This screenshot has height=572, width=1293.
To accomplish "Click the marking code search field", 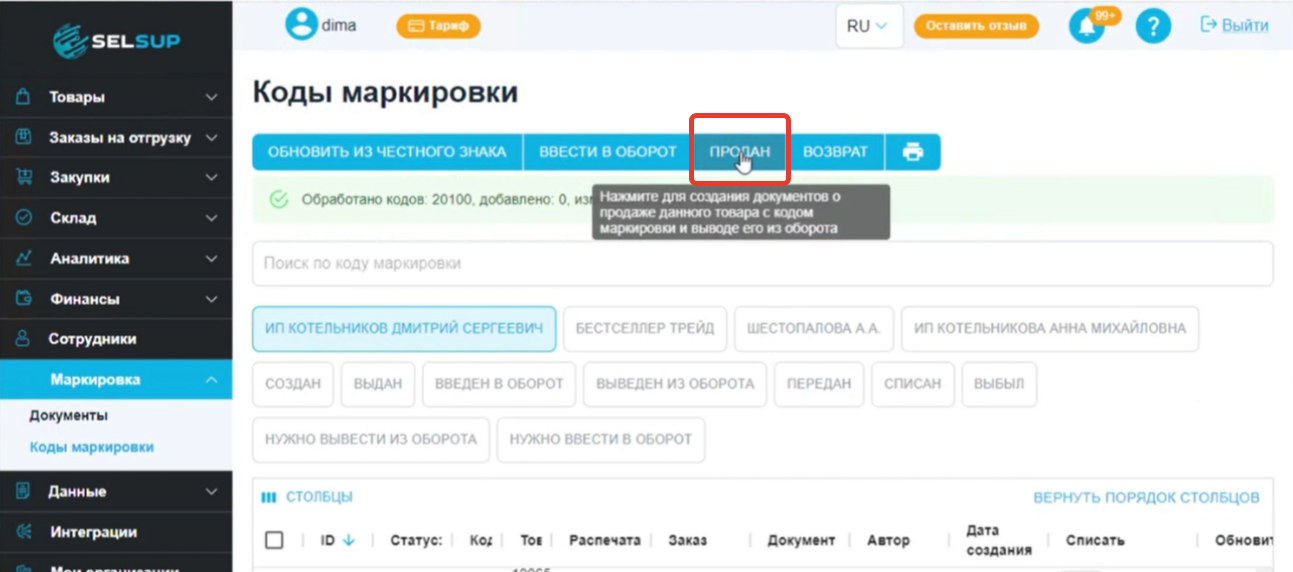I will 762,264.
